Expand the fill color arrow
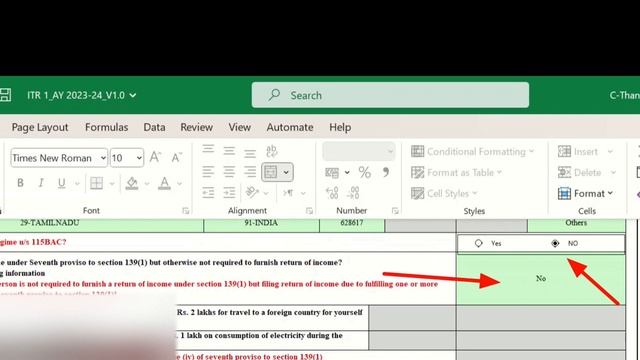This screenshot has width=640, height=360. point(147,184)
